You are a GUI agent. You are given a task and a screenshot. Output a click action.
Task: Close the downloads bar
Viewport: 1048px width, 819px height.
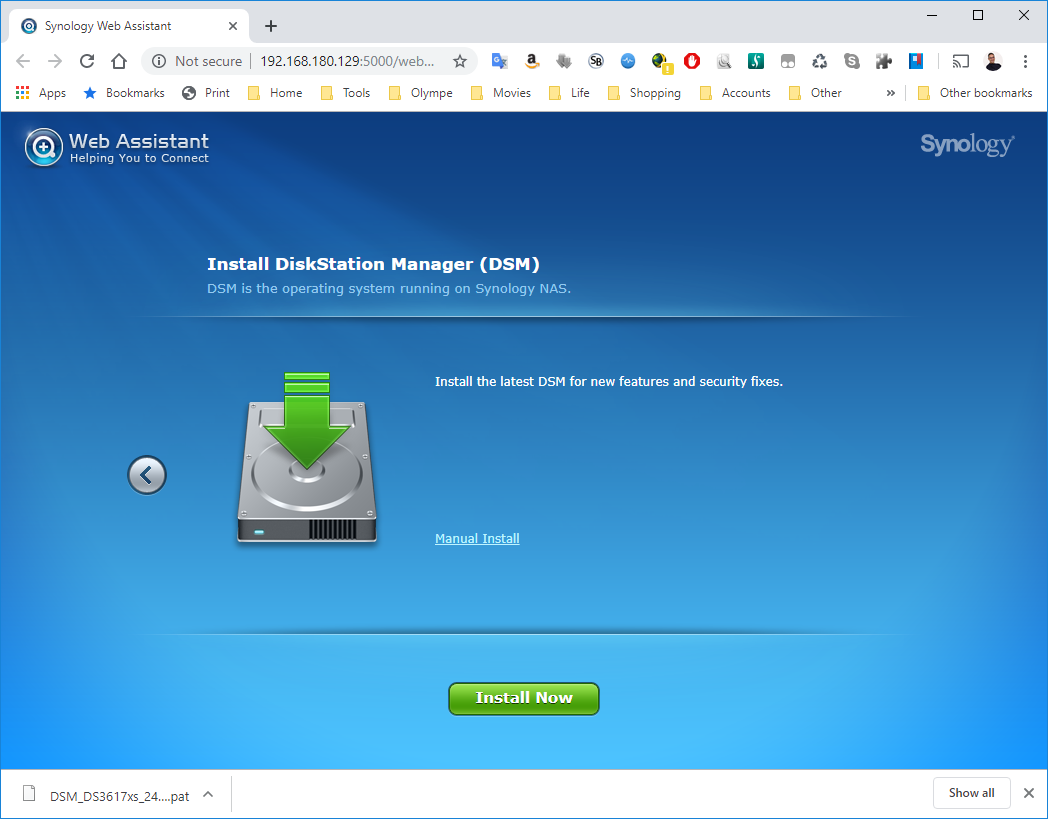point(1029,793)
